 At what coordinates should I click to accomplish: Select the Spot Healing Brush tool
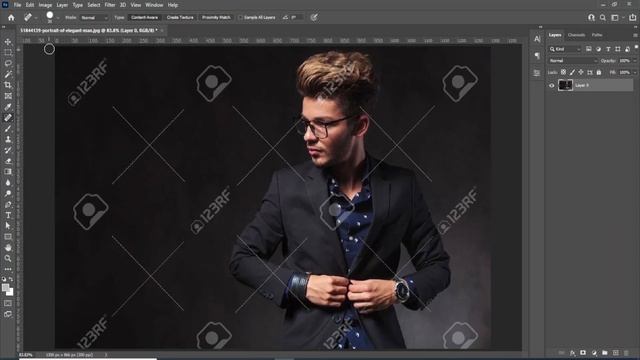[8, 118]
